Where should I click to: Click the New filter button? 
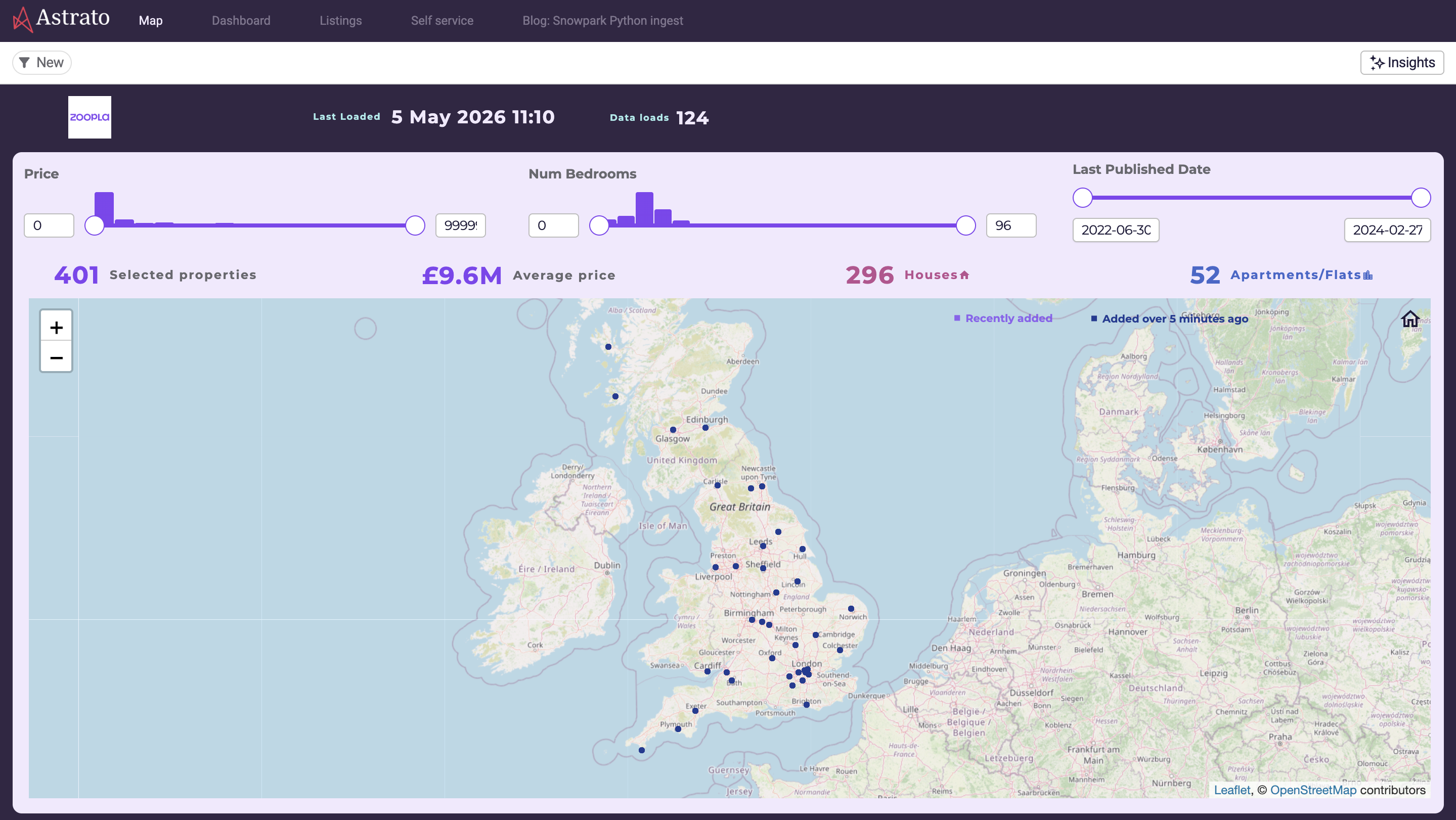click(42, 62)
